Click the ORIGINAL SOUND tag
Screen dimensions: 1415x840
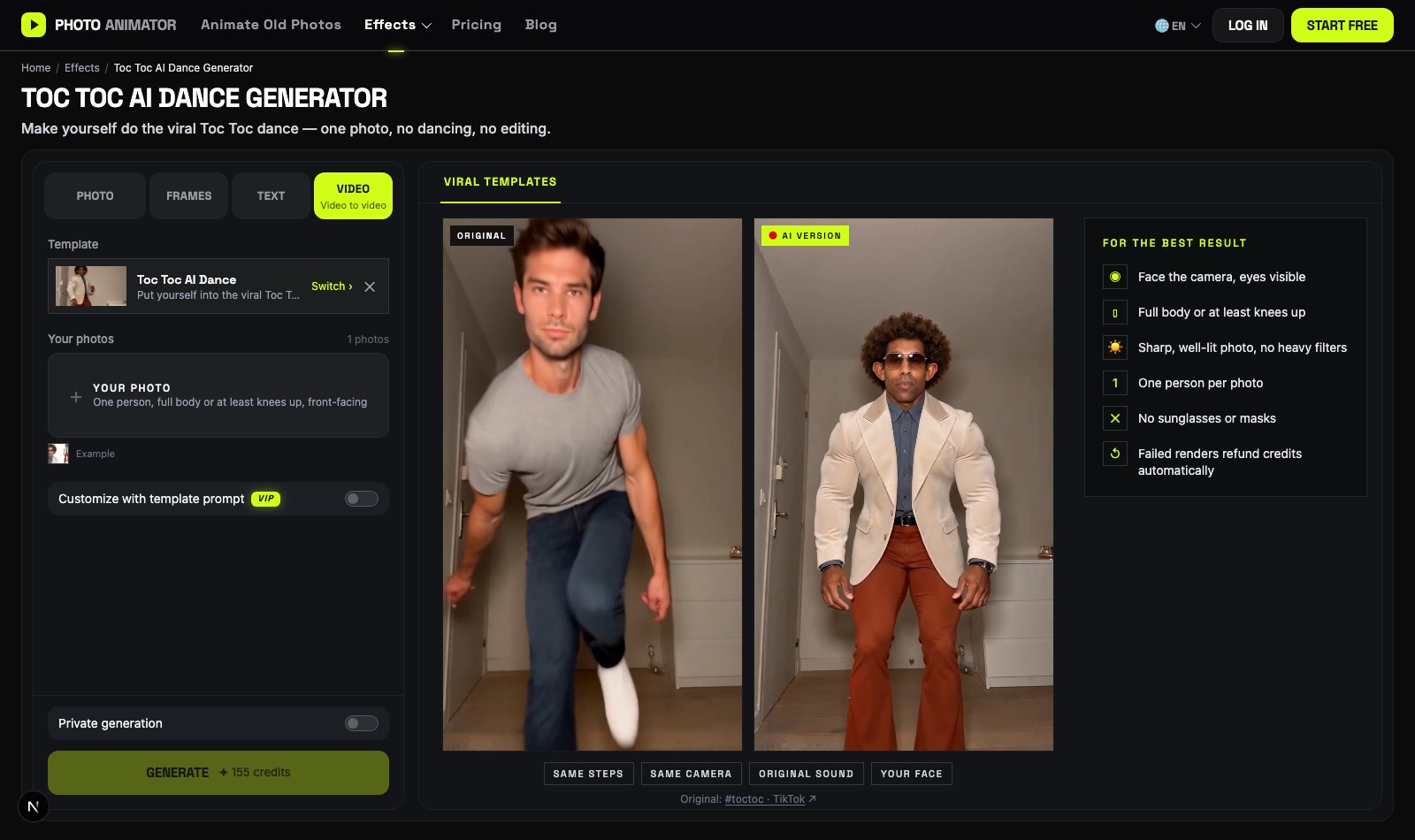806,774
